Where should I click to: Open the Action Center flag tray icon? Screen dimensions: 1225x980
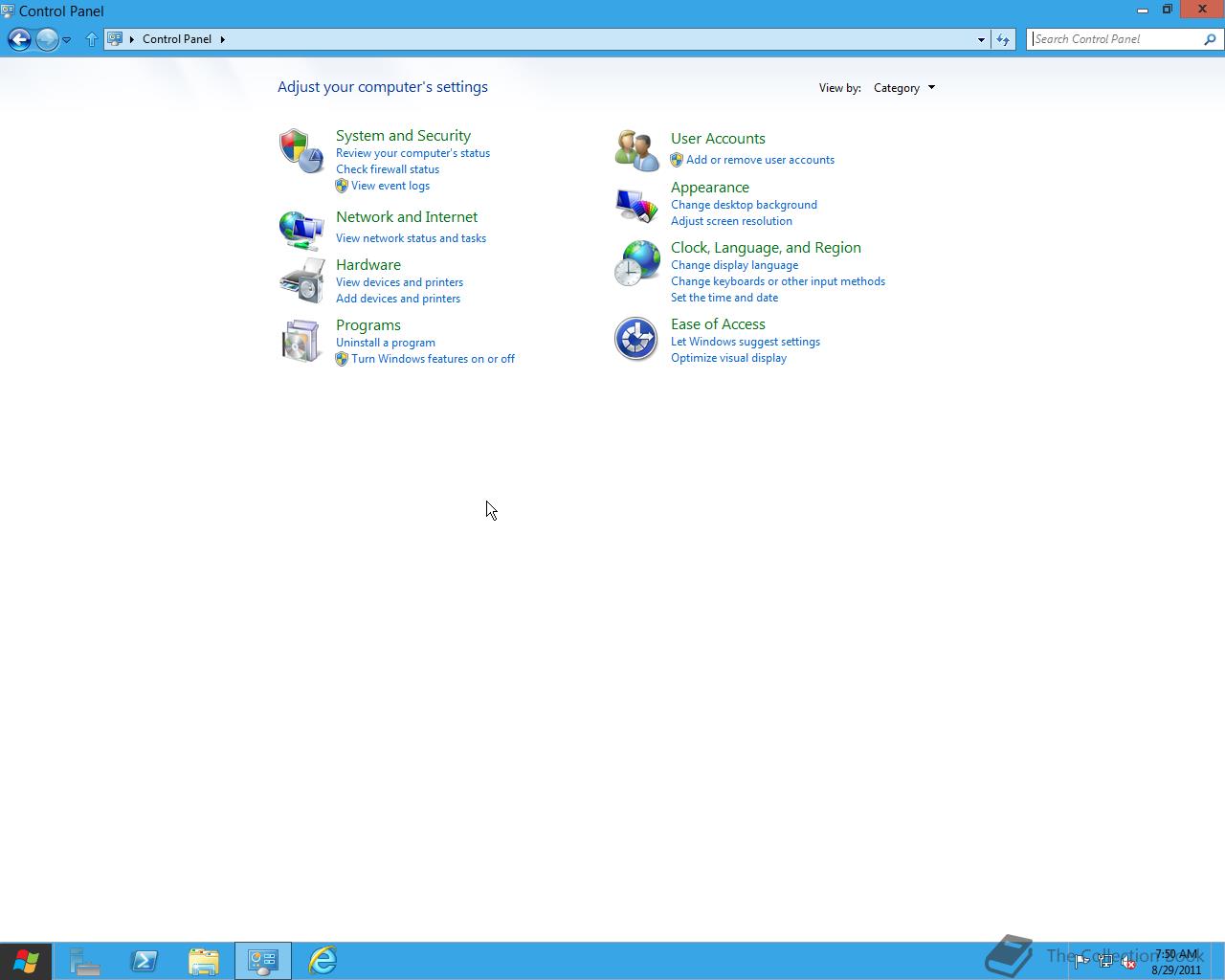[x=1081, y=963]
